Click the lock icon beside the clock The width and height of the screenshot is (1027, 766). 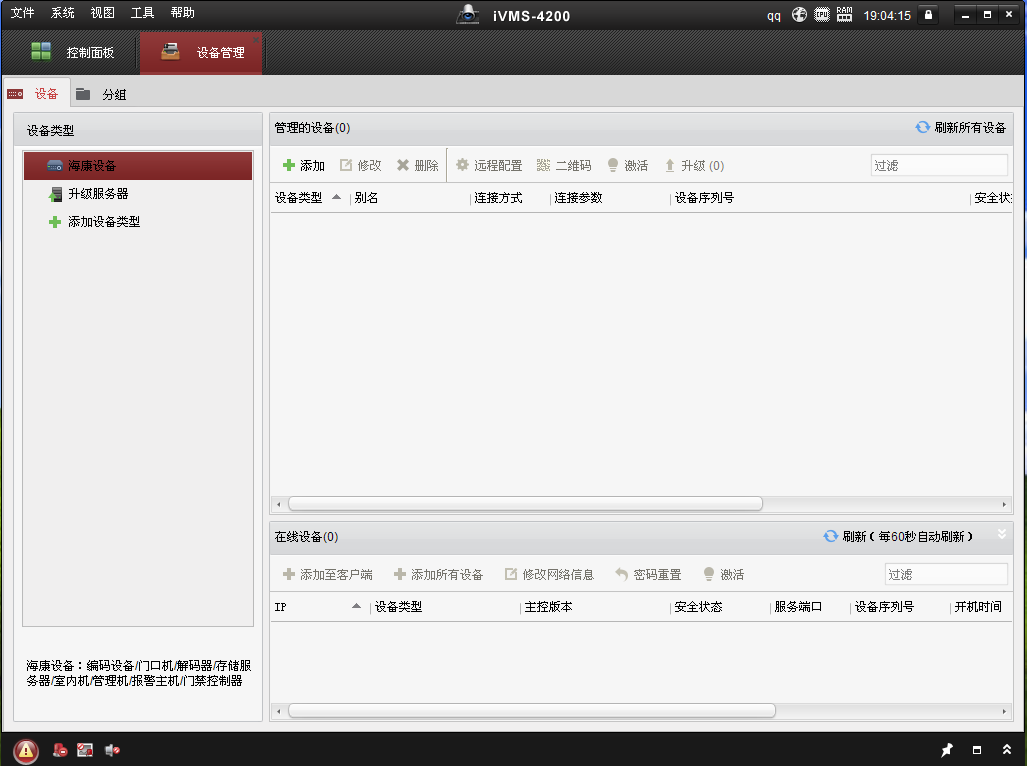928,15
